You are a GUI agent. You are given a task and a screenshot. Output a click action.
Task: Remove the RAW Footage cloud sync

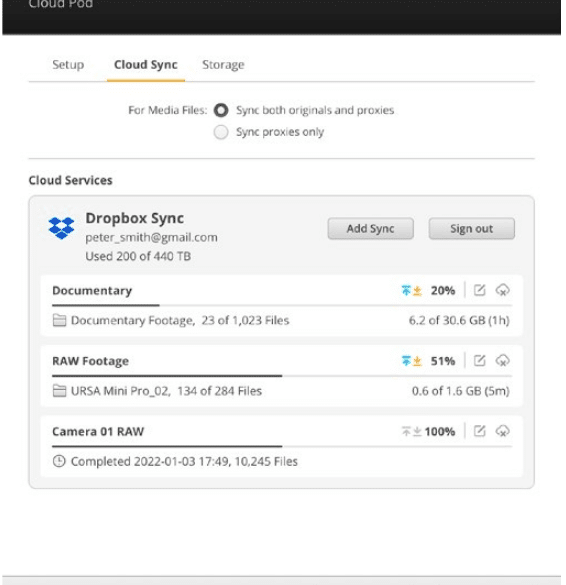503,360
